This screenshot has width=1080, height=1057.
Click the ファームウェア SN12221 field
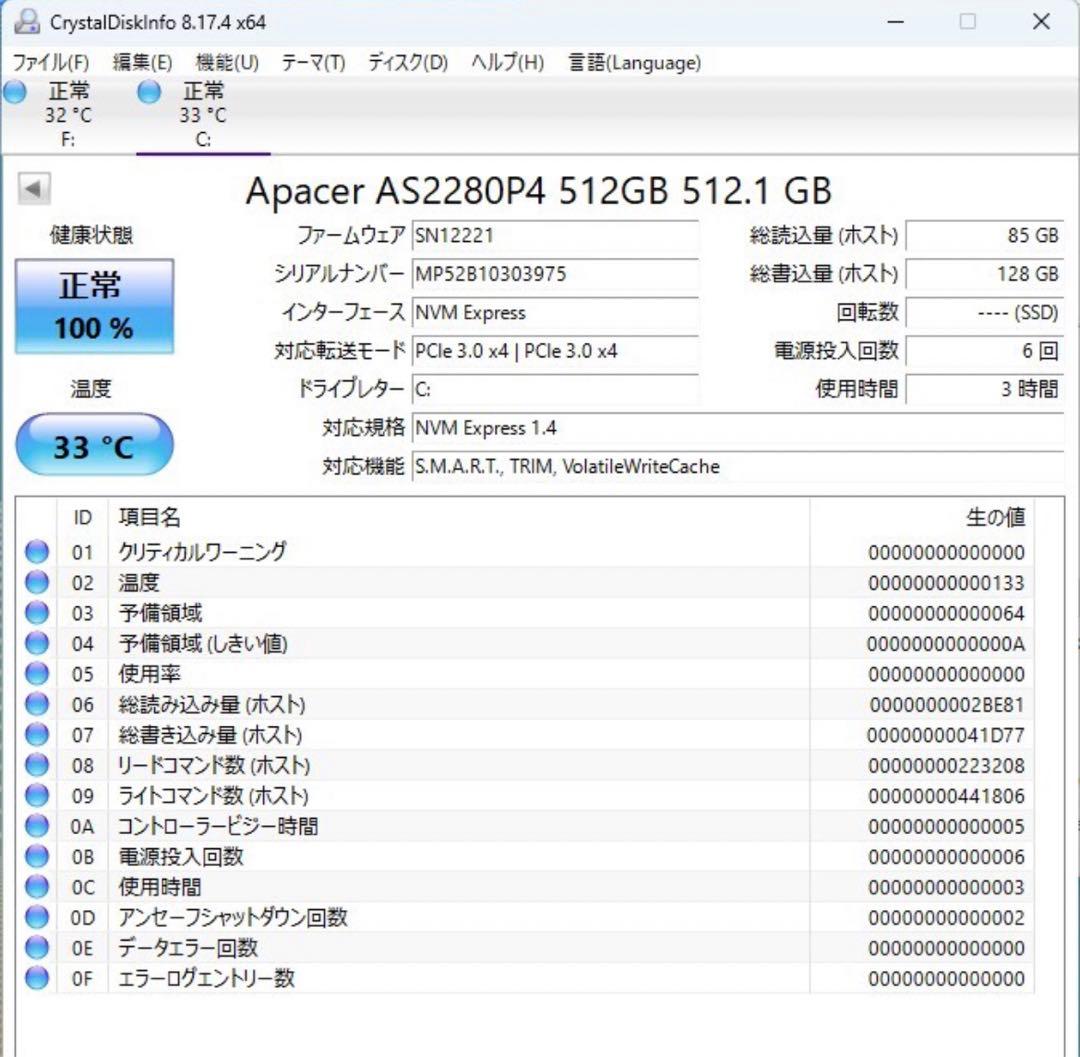click(555, 236)
